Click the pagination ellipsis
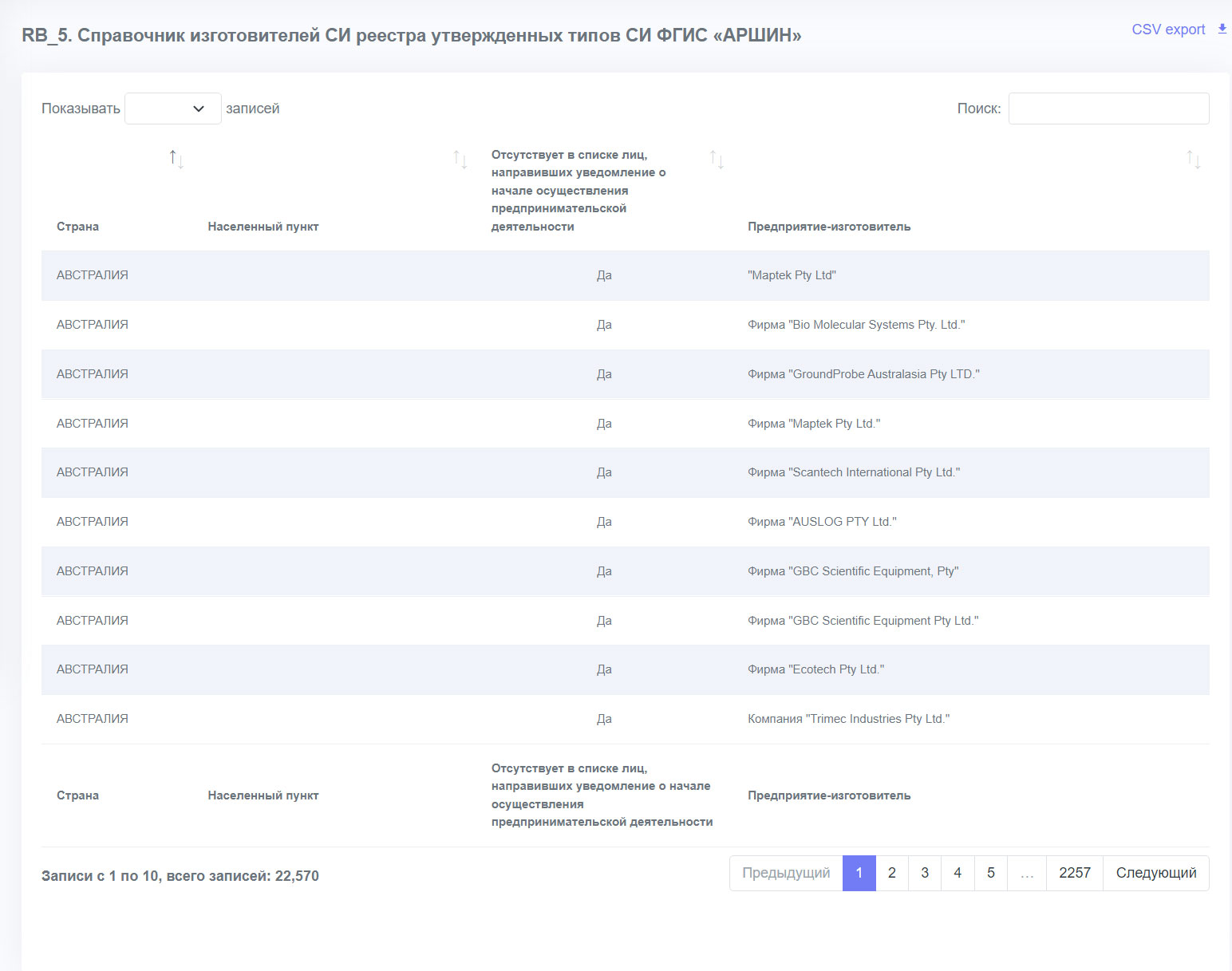 coord(1027,873)
